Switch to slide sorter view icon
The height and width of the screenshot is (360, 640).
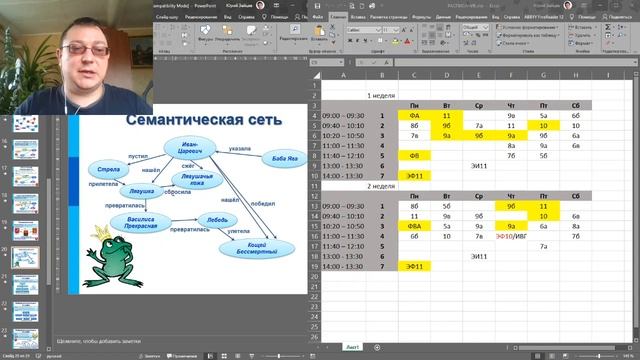tap(224, 356)
